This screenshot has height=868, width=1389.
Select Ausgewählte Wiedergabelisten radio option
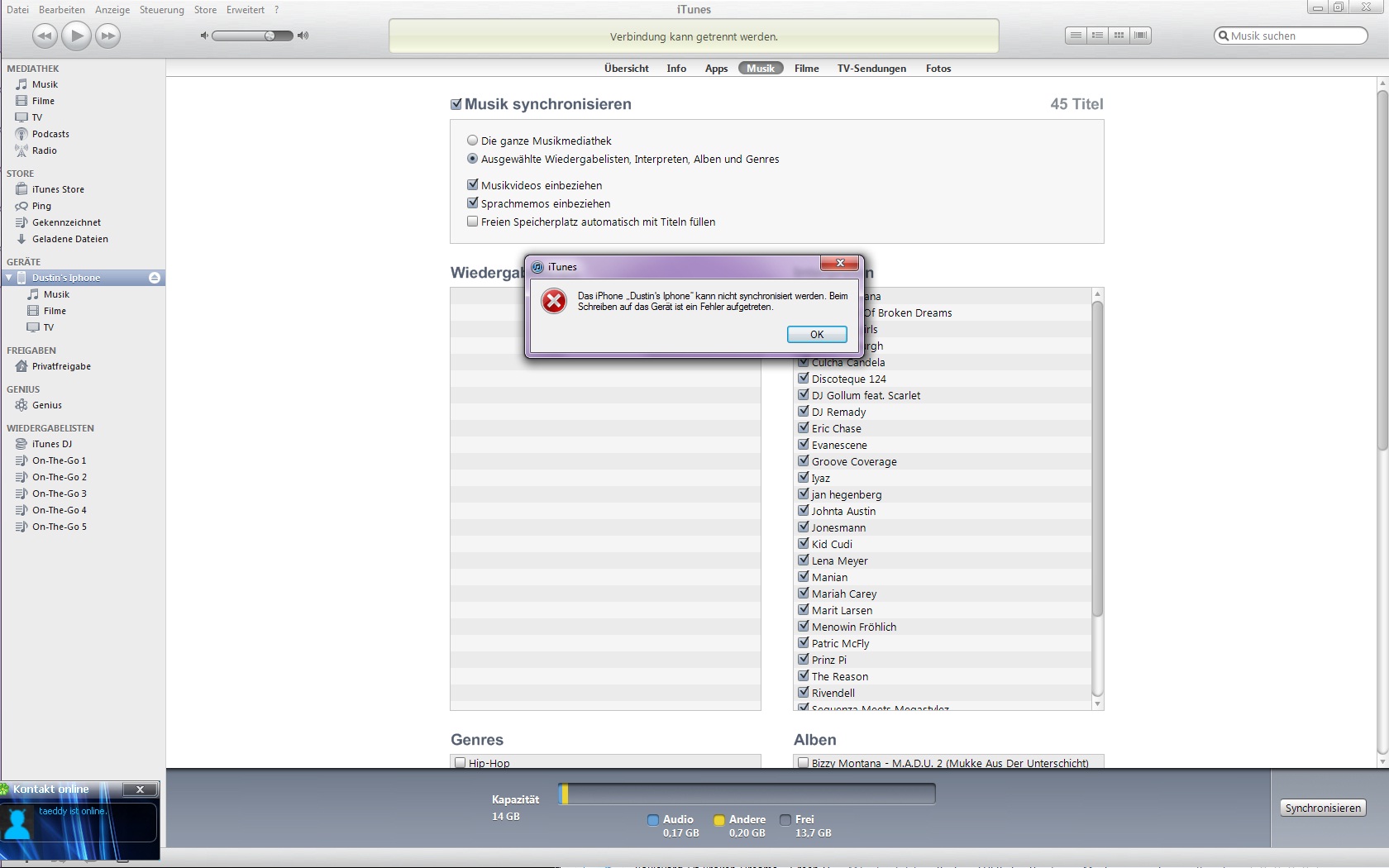[x=472, y=159]
